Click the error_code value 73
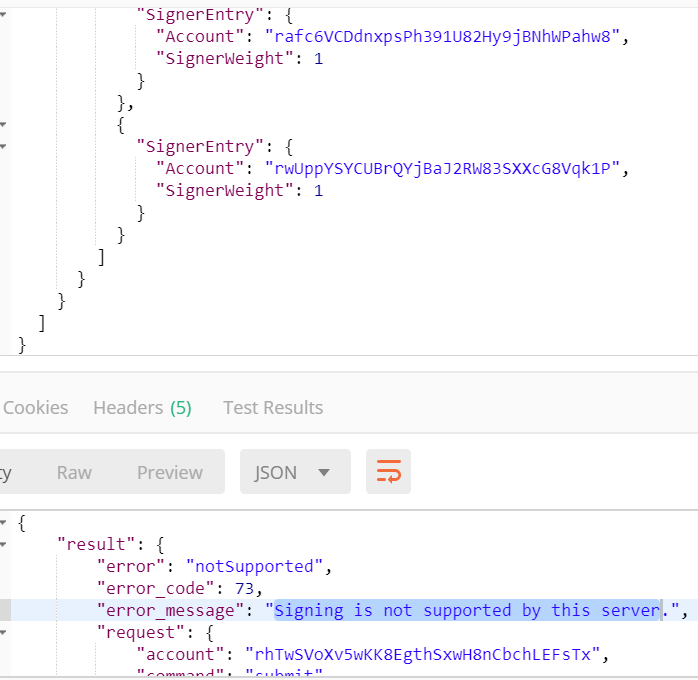Image resolution: width=698 pixels, height=680 pixels. coord(244,588)
